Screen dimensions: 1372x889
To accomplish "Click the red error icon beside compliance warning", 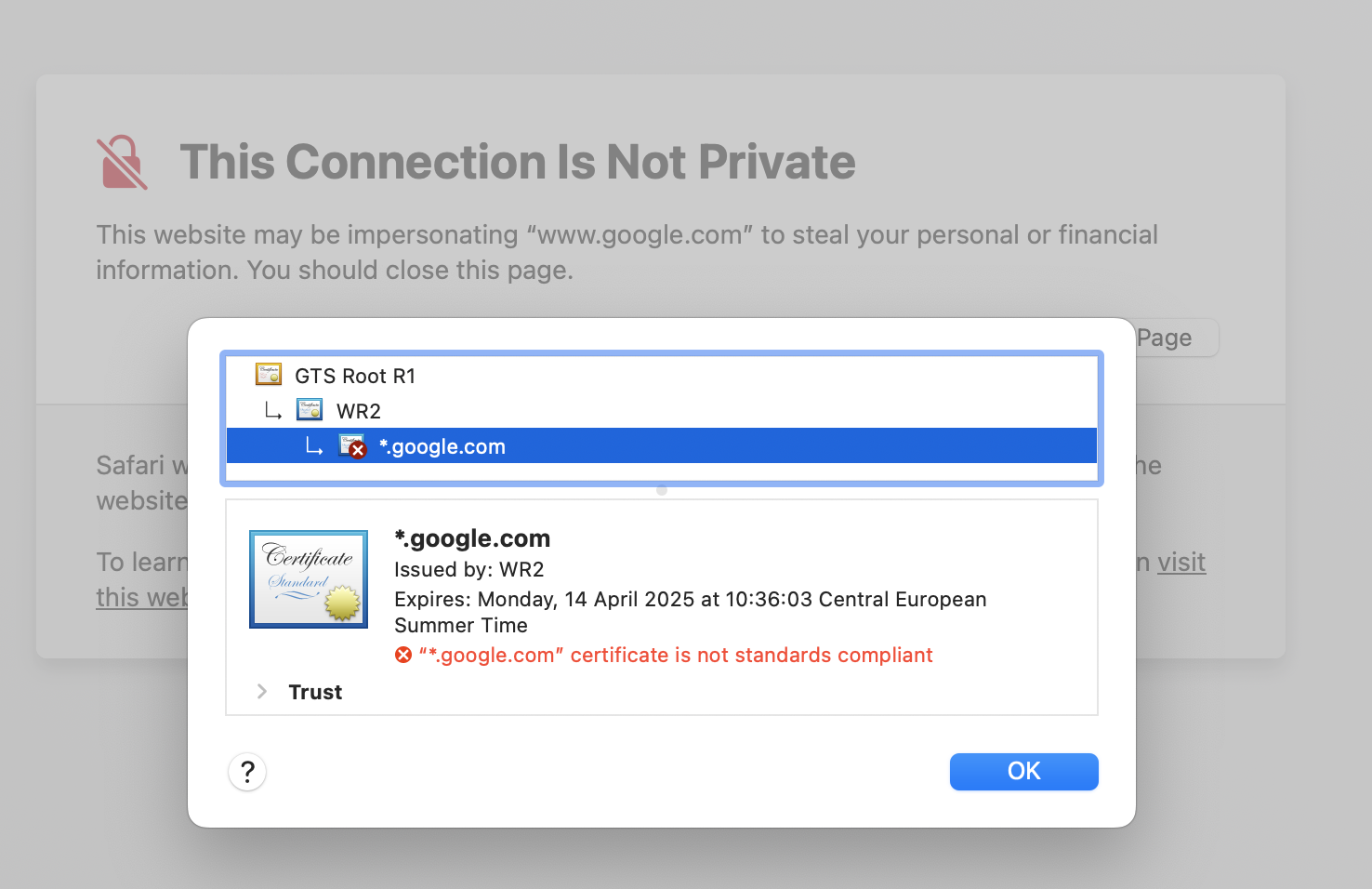I will coord(403,656).
